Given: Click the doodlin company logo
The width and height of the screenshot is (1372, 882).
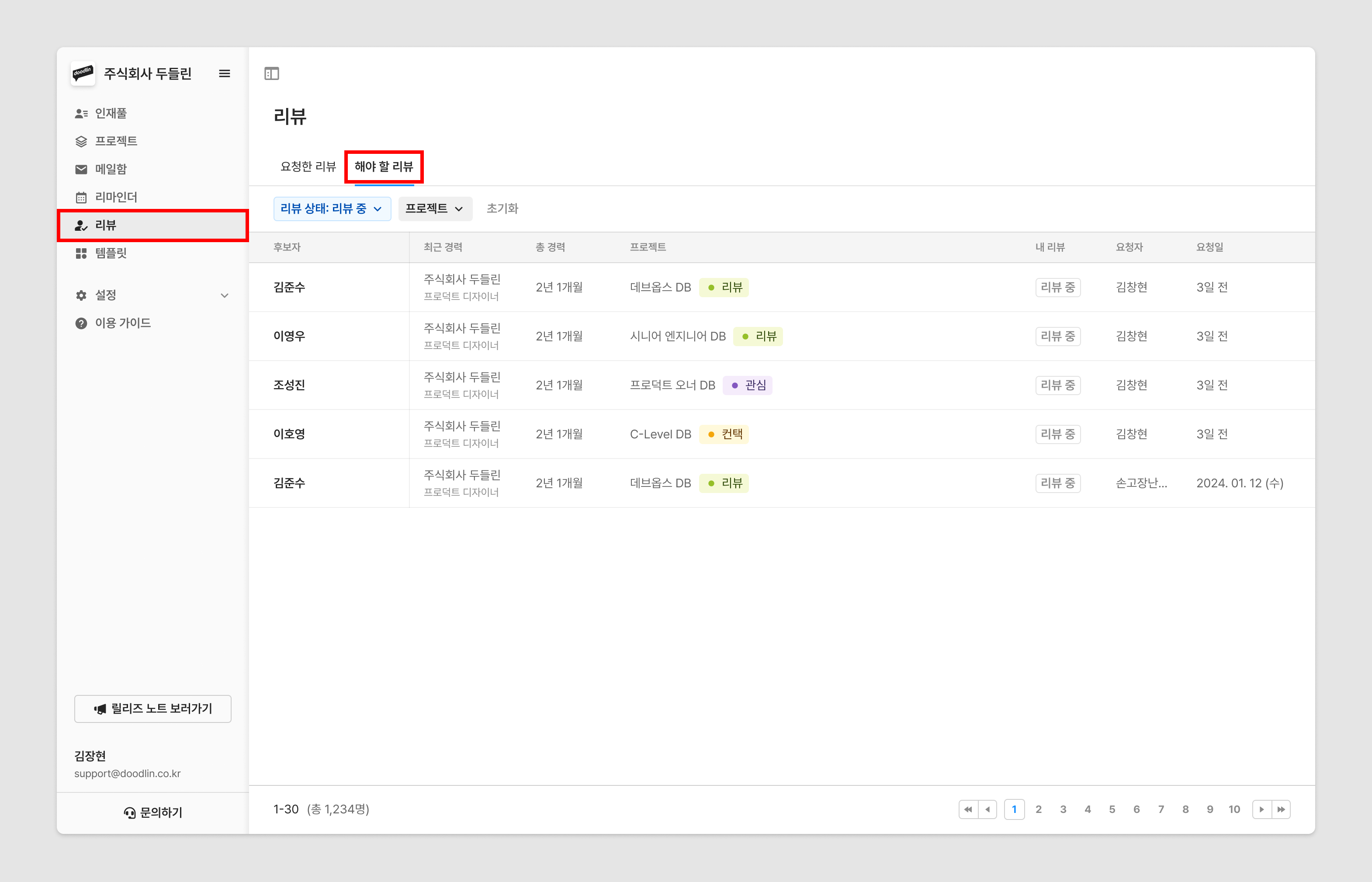Looking at the screenshot, I should 83,73.
